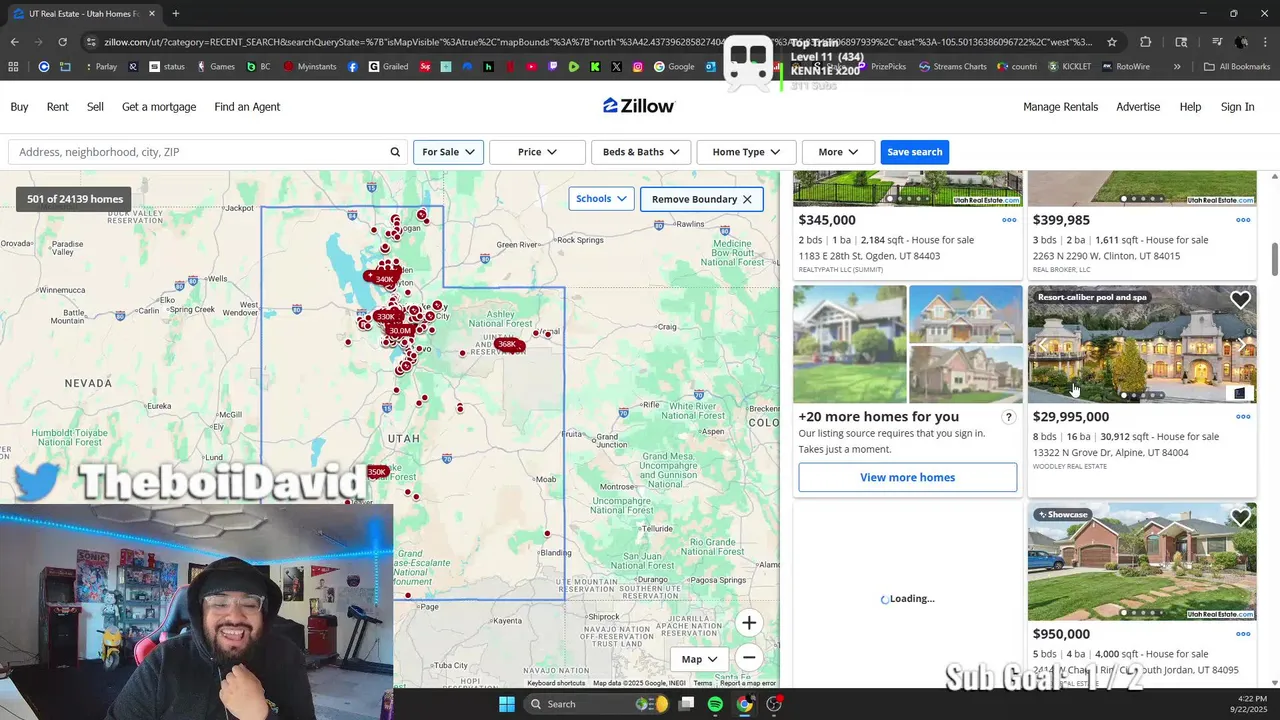Viewport: 1280px width, 720px height.
Task: Open address 2263 N 2290 W, Clinton
Action: [x=1106, y=256]
